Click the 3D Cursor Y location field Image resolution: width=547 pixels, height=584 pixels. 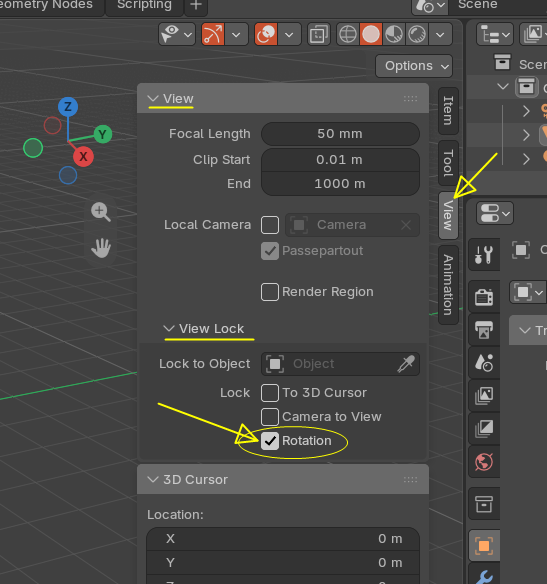[283, 563]
